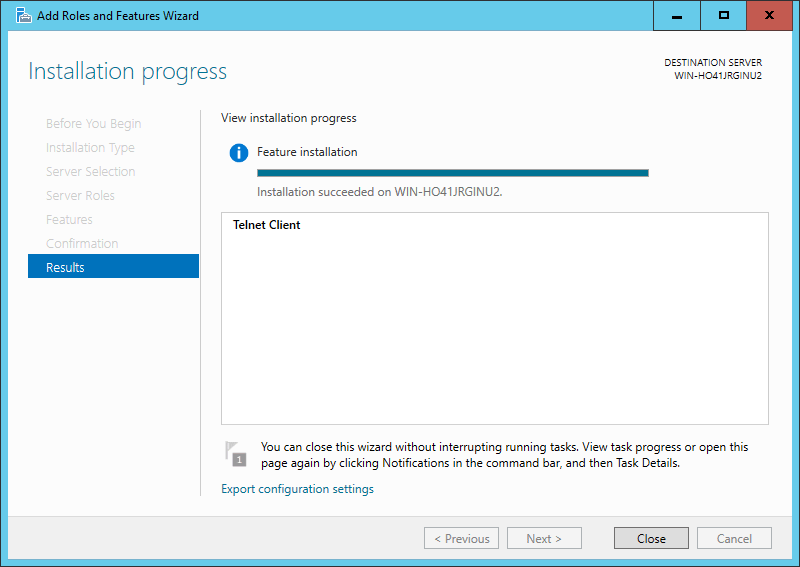Close the wizard with title bar X

tap(769, 16)
